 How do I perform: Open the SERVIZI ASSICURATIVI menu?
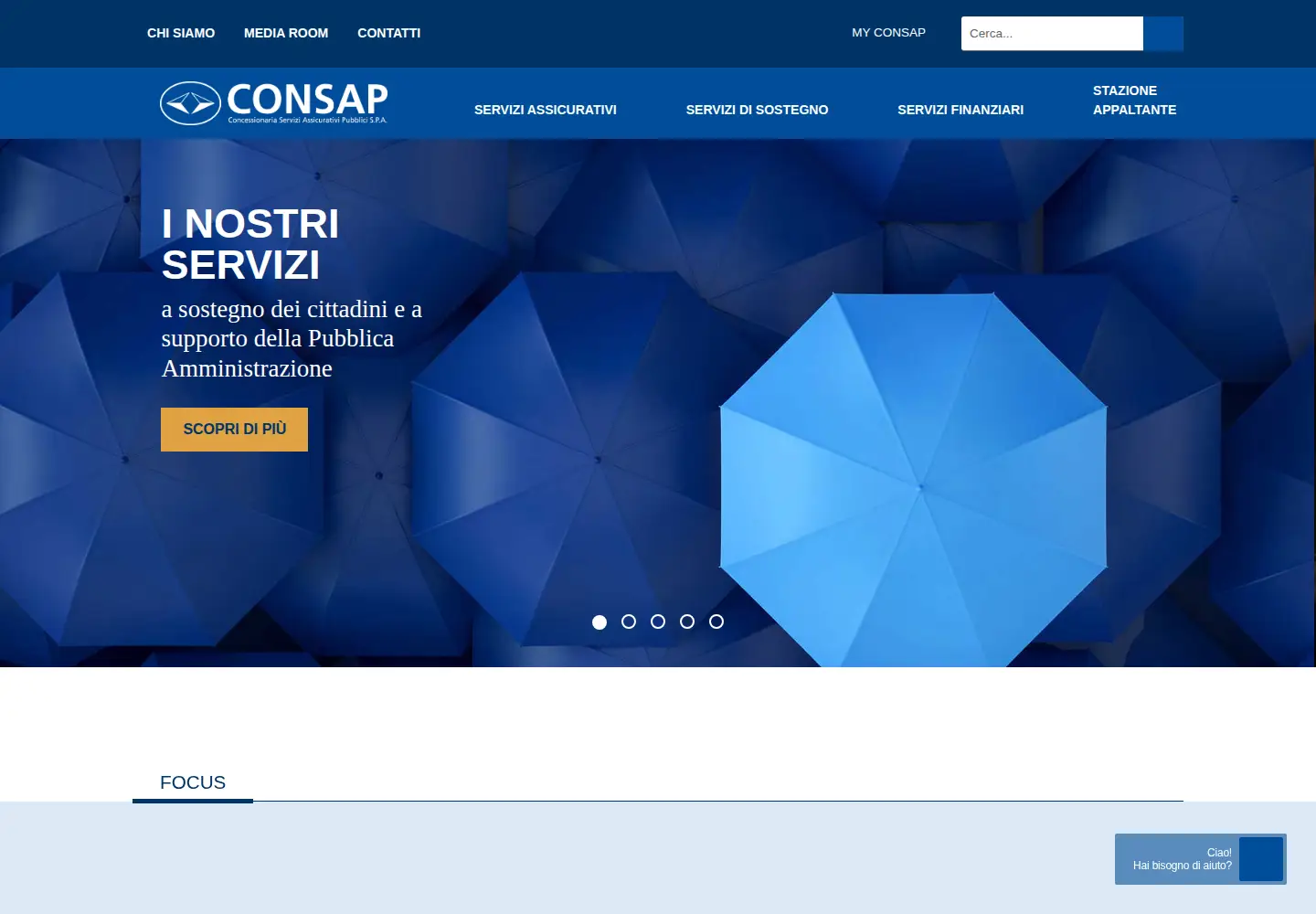point(546,110)
